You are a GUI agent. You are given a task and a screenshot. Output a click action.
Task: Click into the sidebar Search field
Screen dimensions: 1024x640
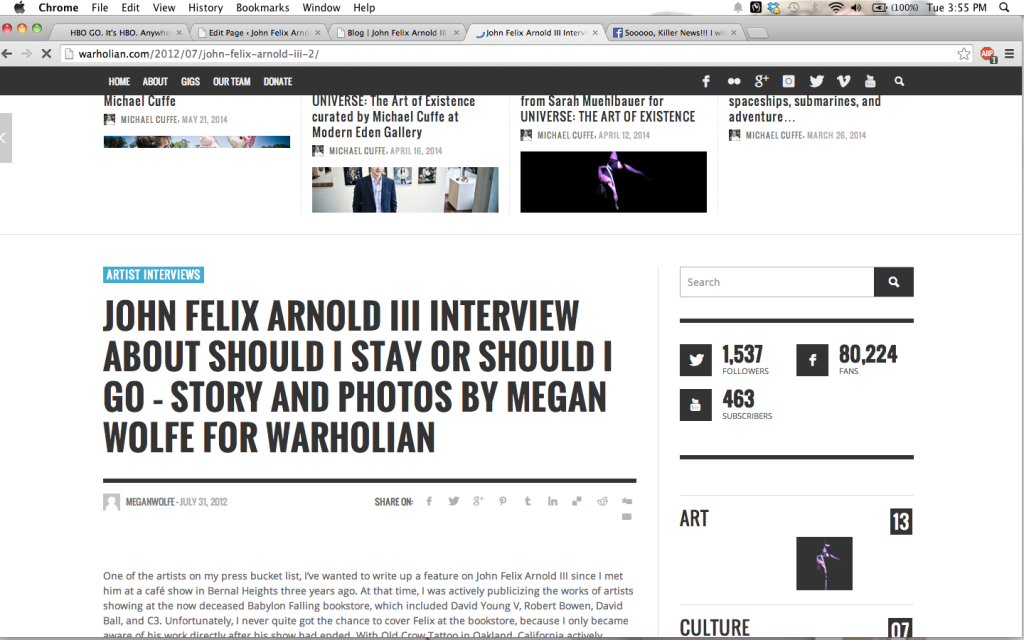(777, 282)
